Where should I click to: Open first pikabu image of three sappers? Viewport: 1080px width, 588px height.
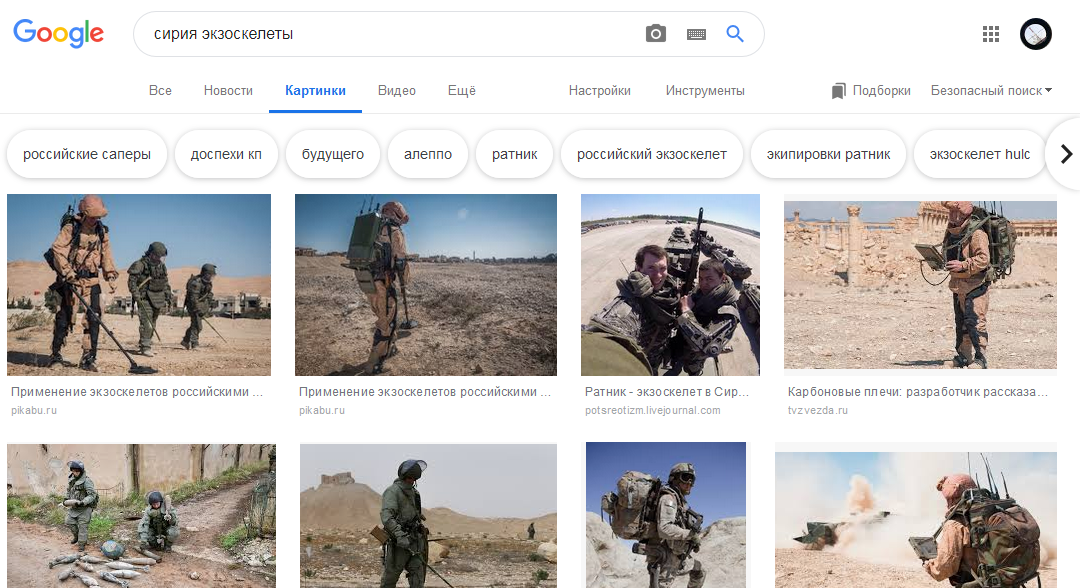coord(138,284)
